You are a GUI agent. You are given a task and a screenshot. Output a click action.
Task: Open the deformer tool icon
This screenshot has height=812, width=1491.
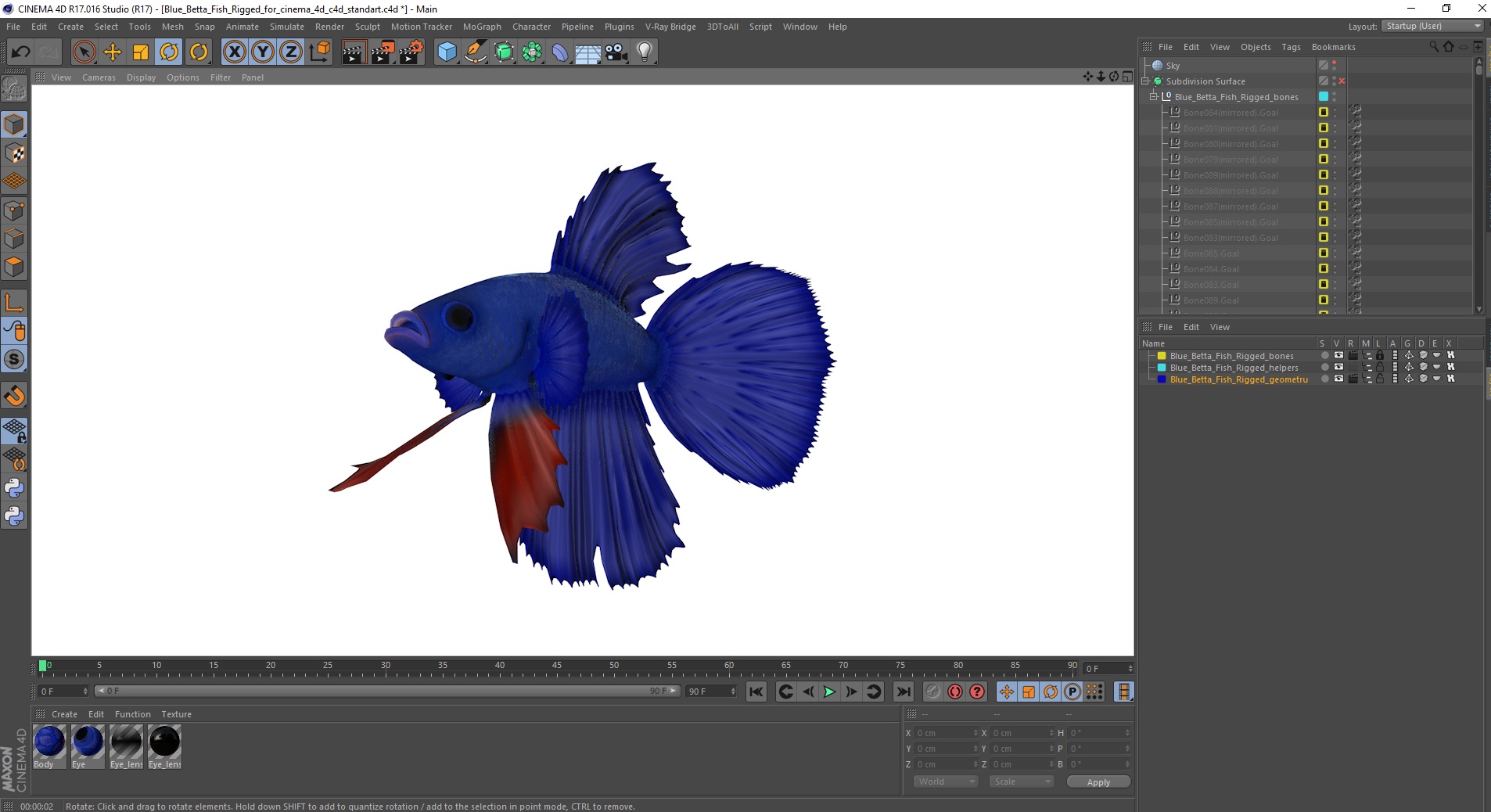coord(560,52)
